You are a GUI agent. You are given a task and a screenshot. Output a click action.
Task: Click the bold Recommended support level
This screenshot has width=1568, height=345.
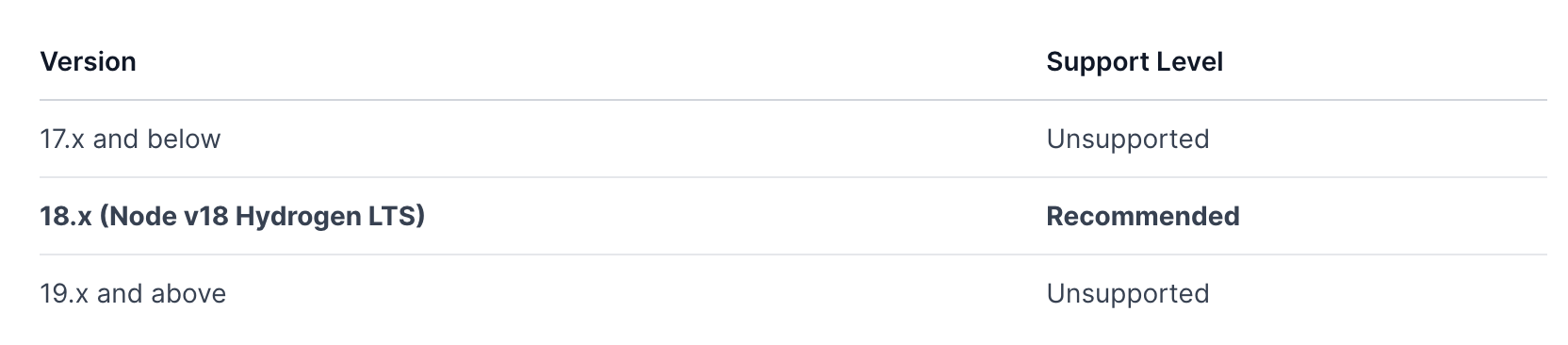[x=1143, y=217]
